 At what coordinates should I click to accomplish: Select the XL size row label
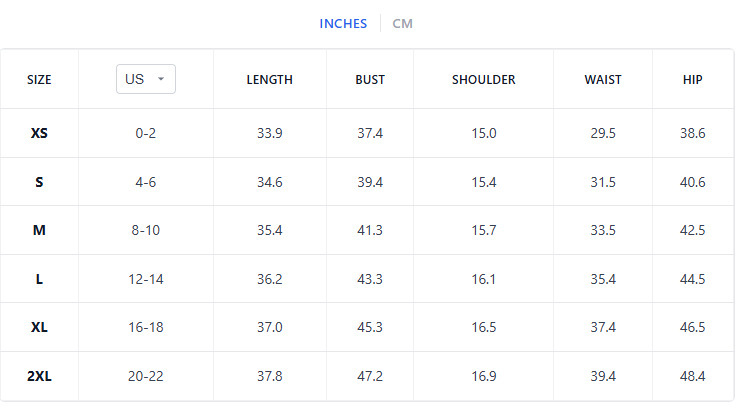point(39,327)
